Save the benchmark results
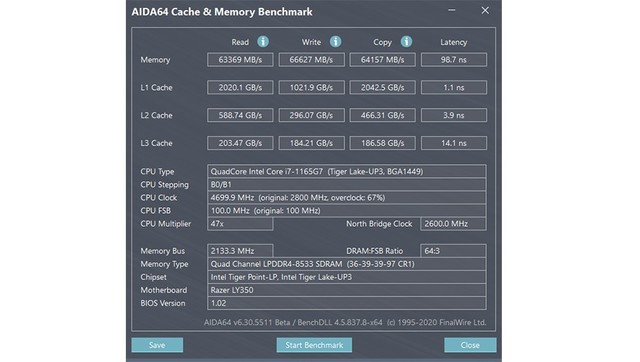 tap(157, 345)
